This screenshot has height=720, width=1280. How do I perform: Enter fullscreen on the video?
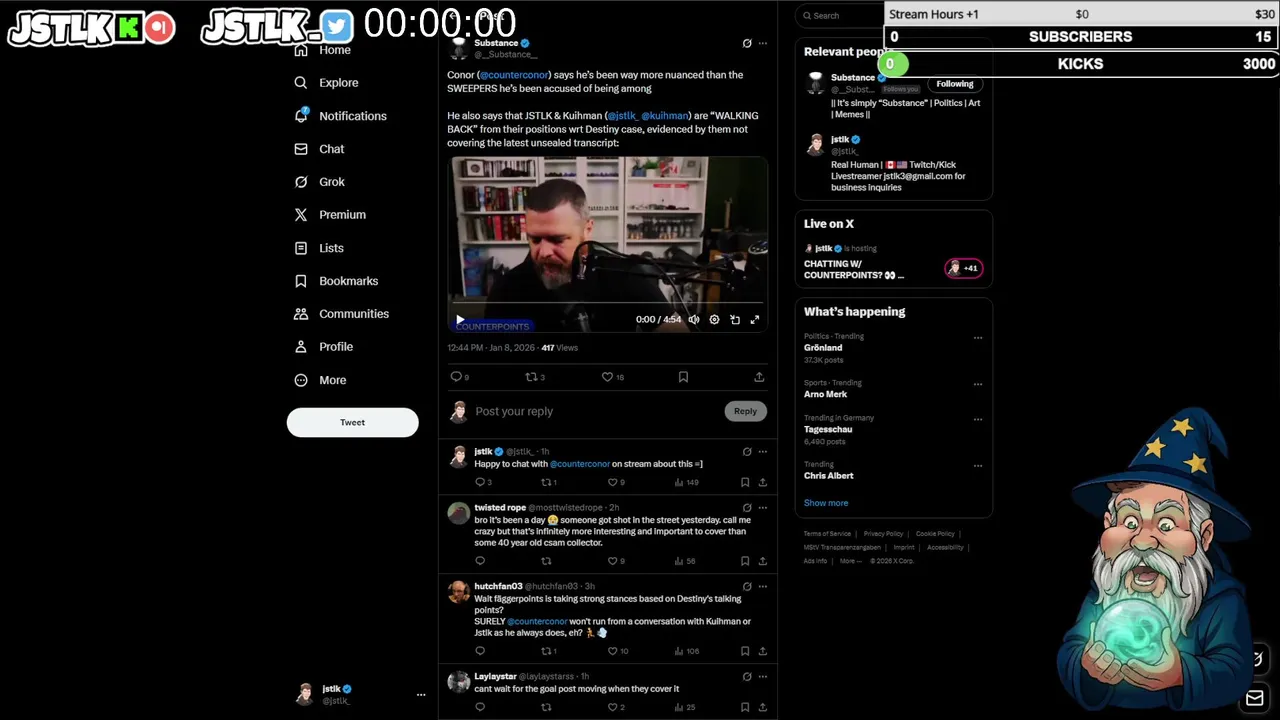[755, 320]
